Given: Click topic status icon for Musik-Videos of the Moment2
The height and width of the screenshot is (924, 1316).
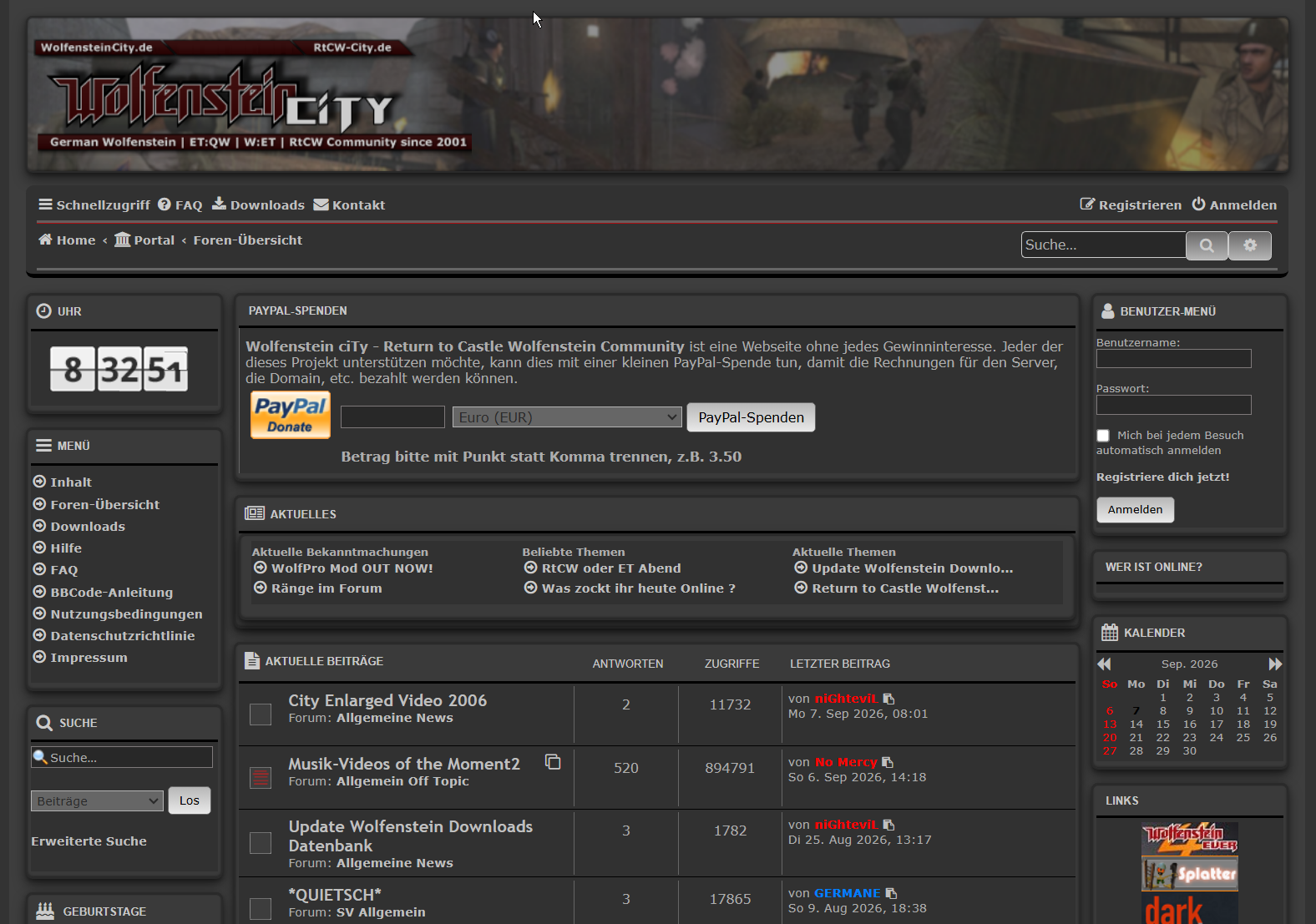Looking at the screenshot, I should click(x=261, y=777).
